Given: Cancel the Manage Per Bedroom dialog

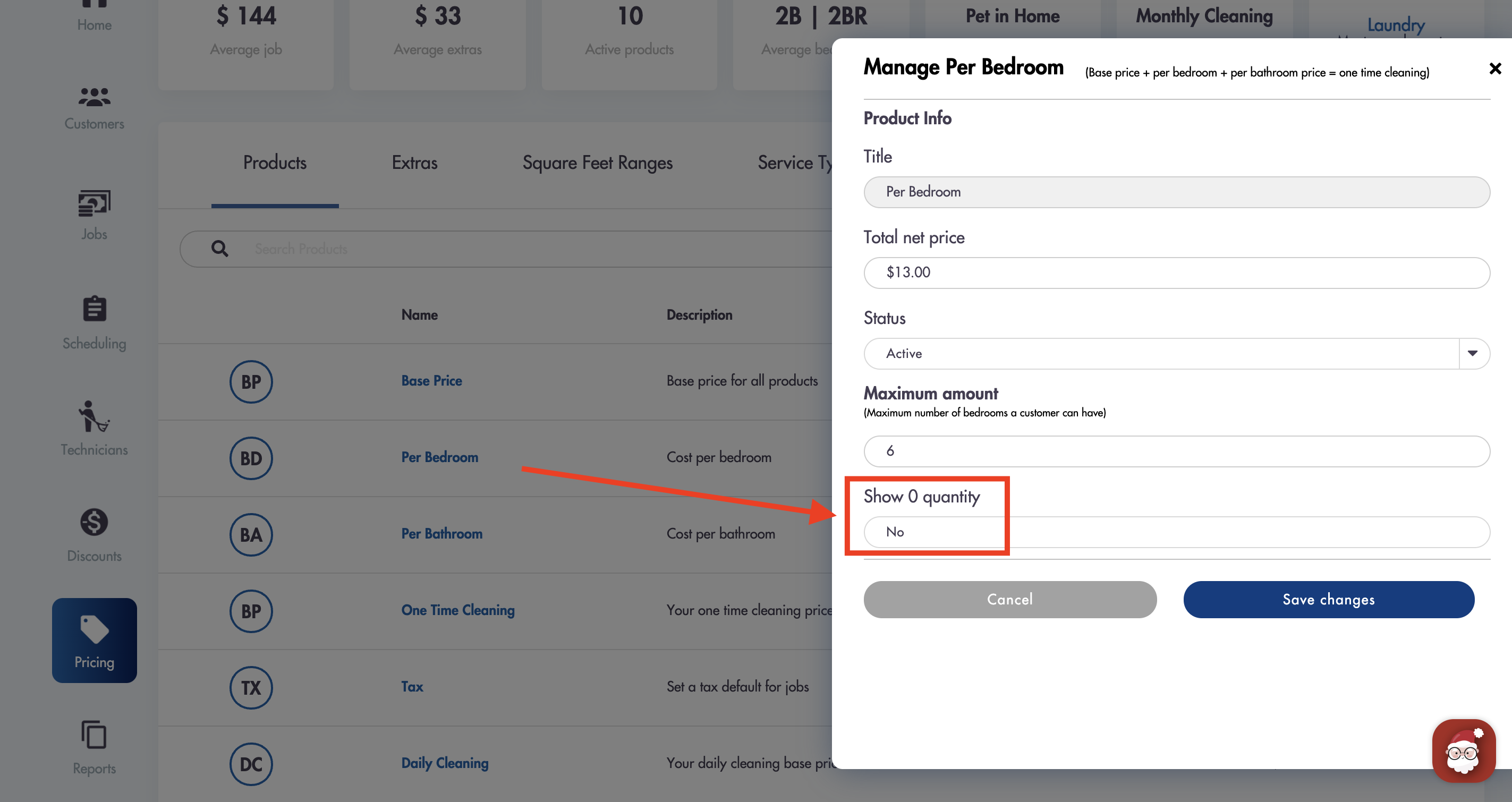Looking at the screenshot, I should pyautogui.click(x=1009, y=599).
